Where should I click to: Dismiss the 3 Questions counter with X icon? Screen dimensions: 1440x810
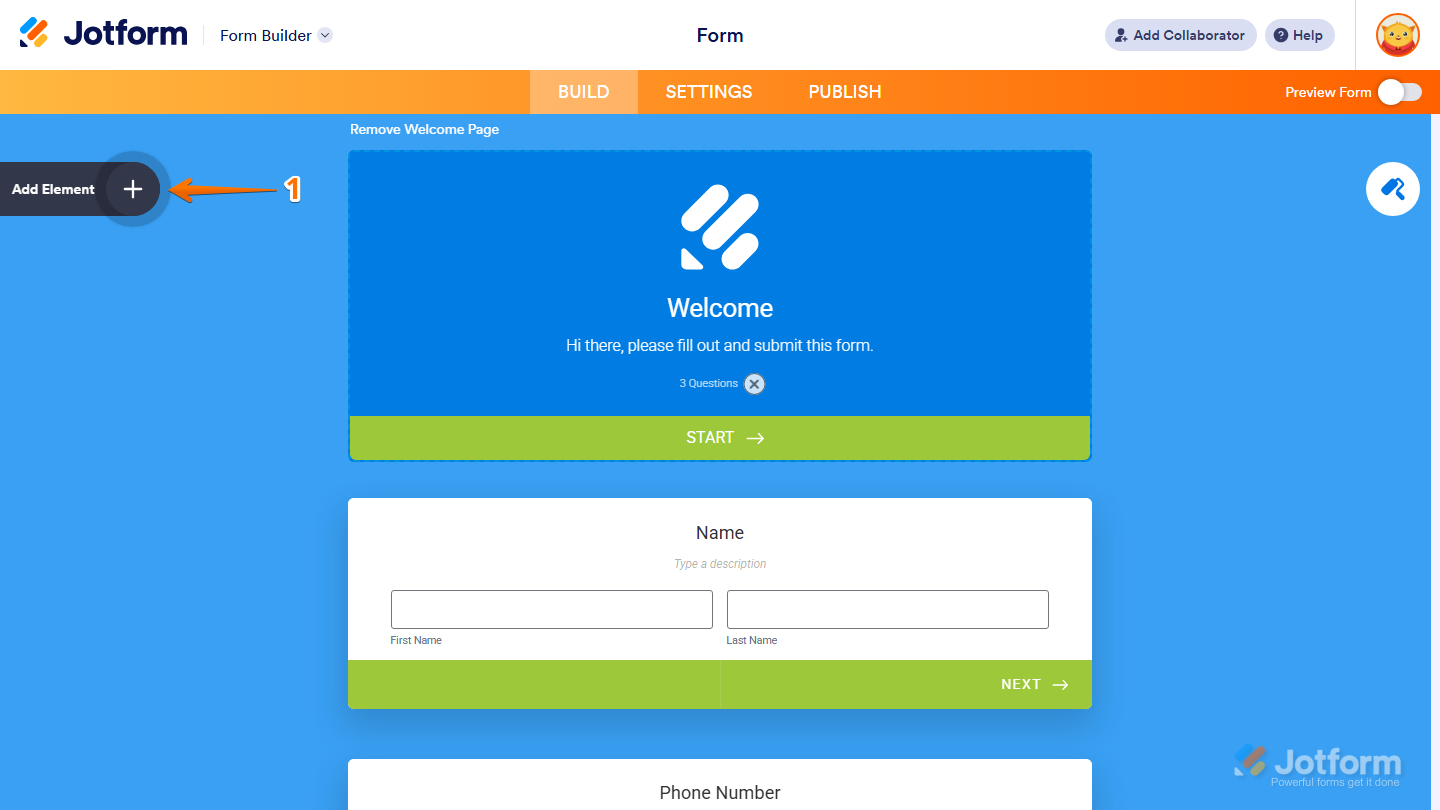click(x=755, y=383)
